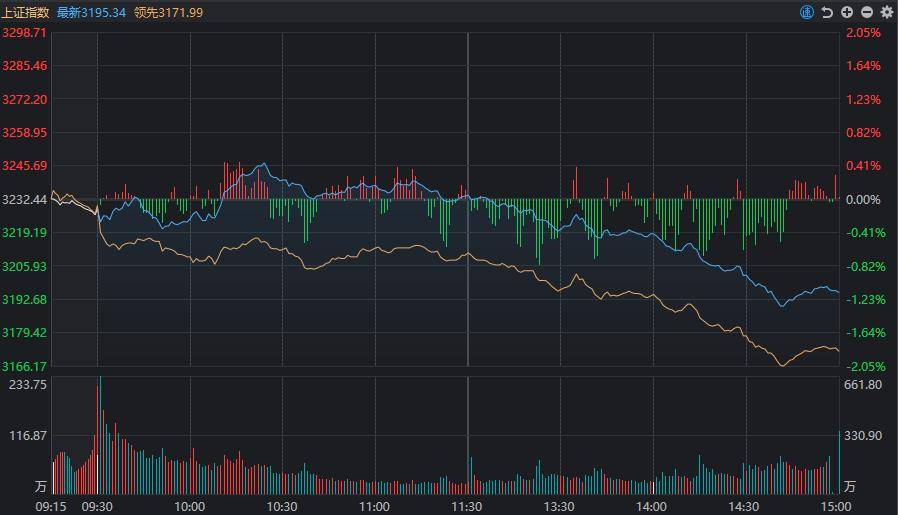The height and width of the screenshot is (515, 898).
Task: Click the 3166.17 lowest price label
Action: point(24,366)
